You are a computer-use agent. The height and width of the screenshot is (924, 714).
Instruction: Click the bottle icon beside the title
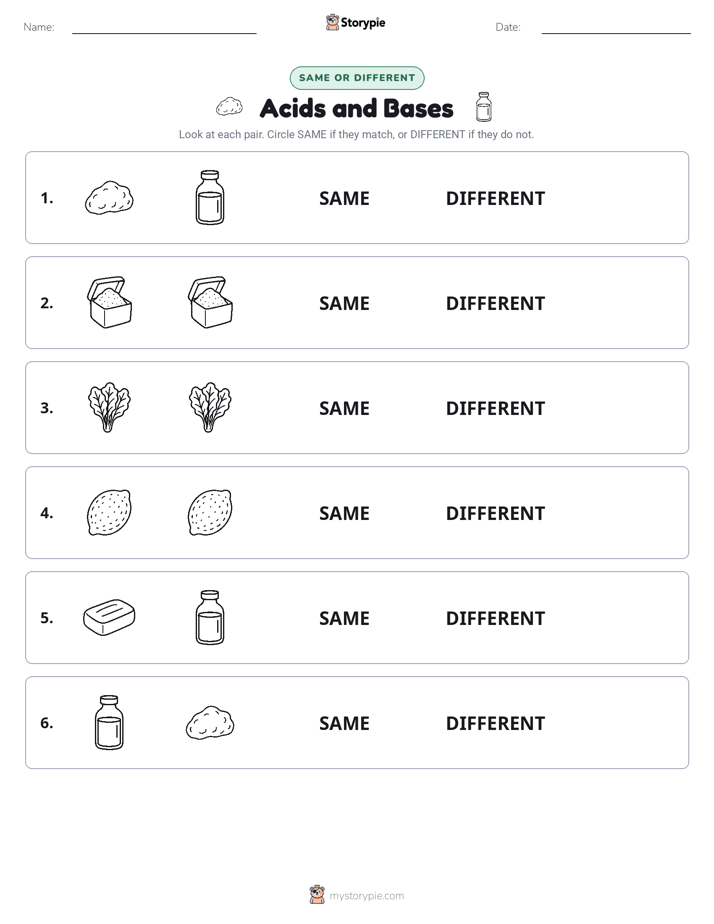pyautogui.click(x=484, y=107)
